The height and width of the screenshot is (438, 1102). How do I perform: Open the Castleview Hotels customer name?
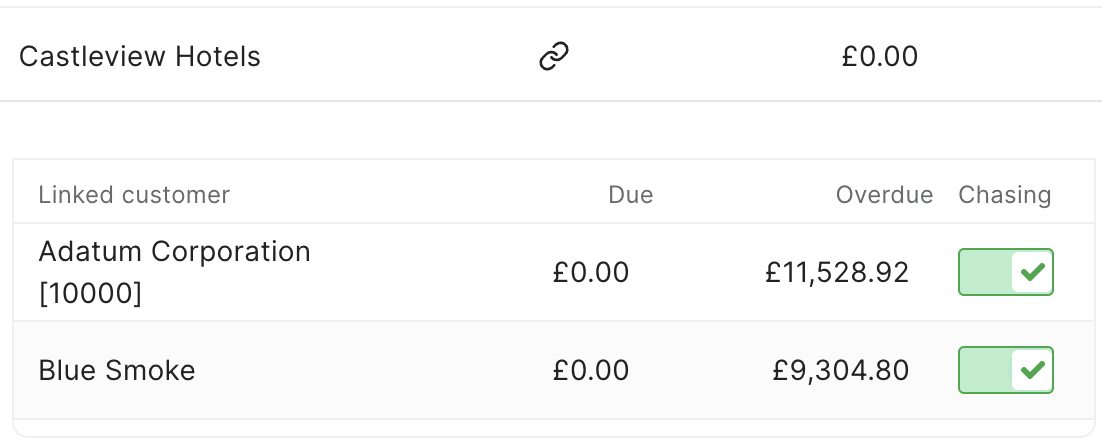pos(140,56)
